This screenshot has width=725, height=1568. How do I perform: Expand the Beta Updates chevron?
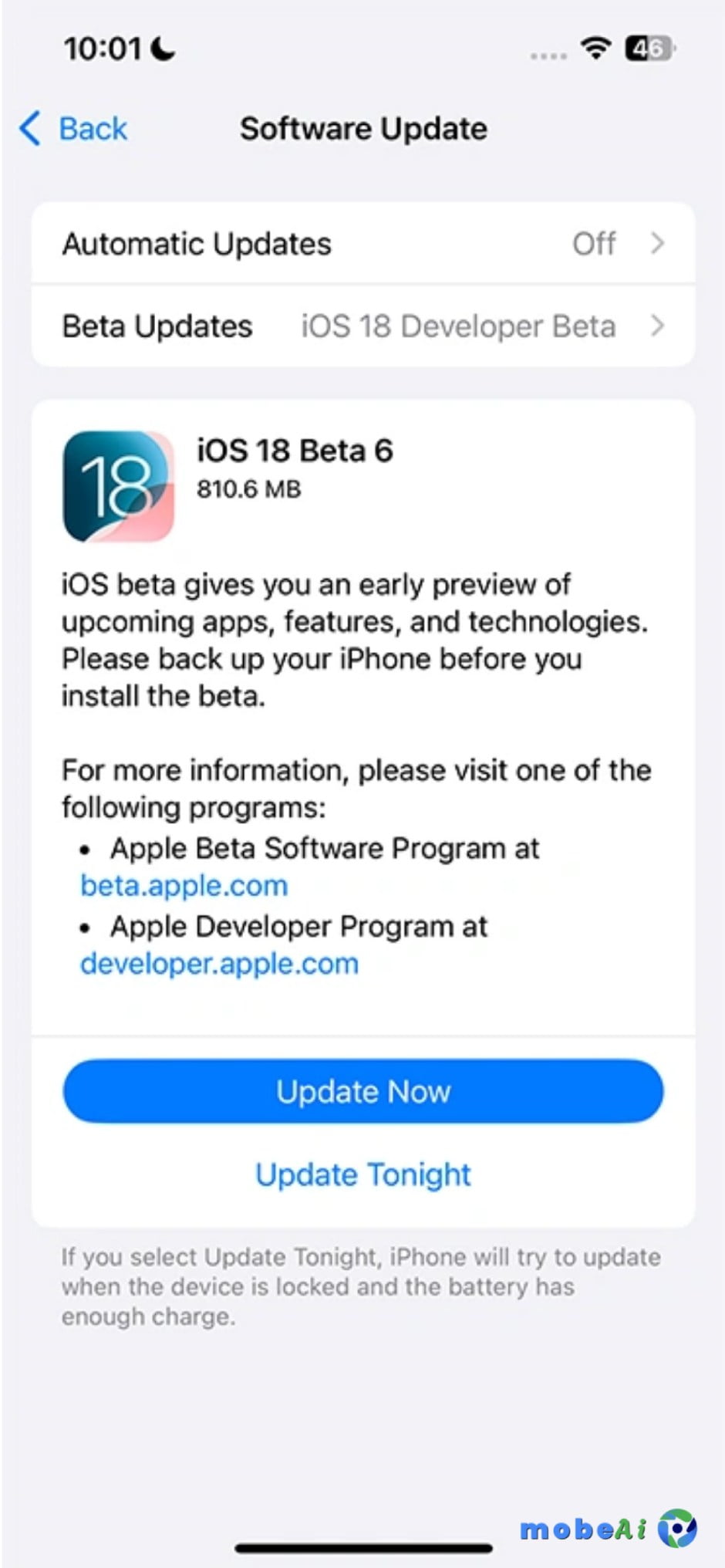pyautogui.click(x=657, y=326)
